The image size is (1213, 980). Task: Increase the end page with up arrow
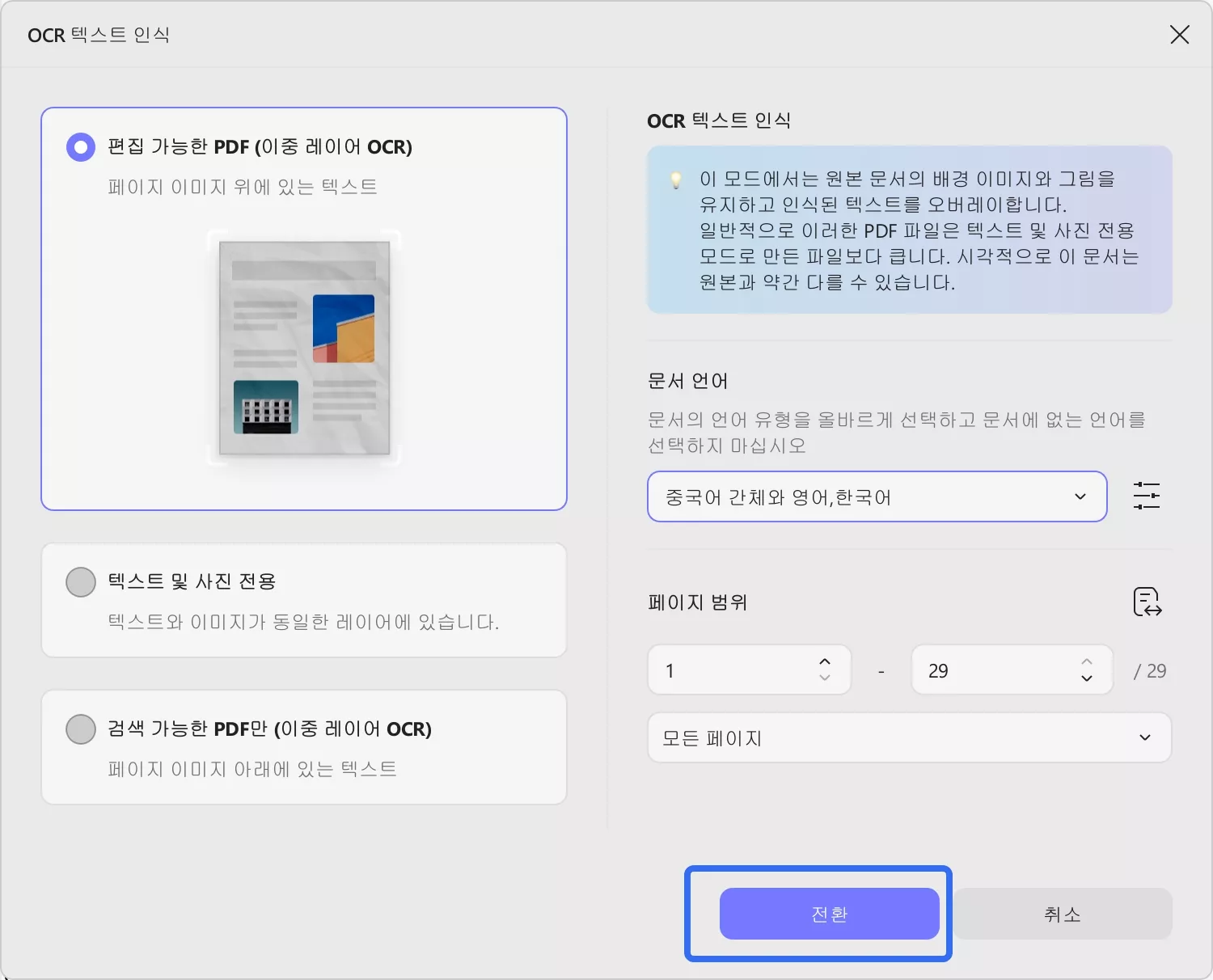(x=1087, y=661)
